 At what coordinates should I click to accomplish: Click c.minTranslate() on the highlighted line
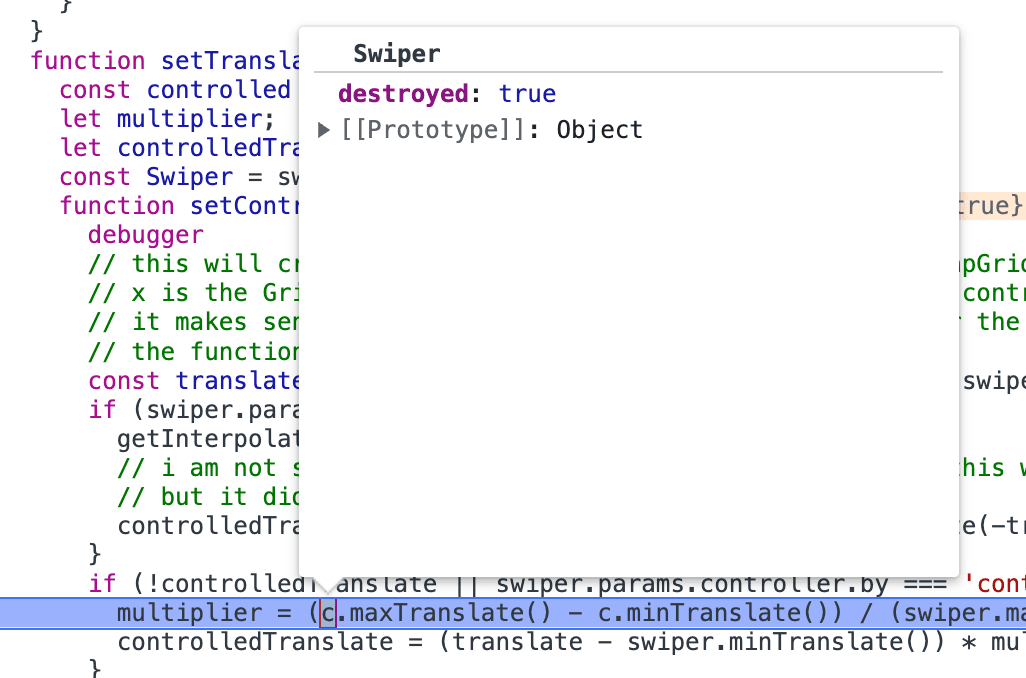719,613
